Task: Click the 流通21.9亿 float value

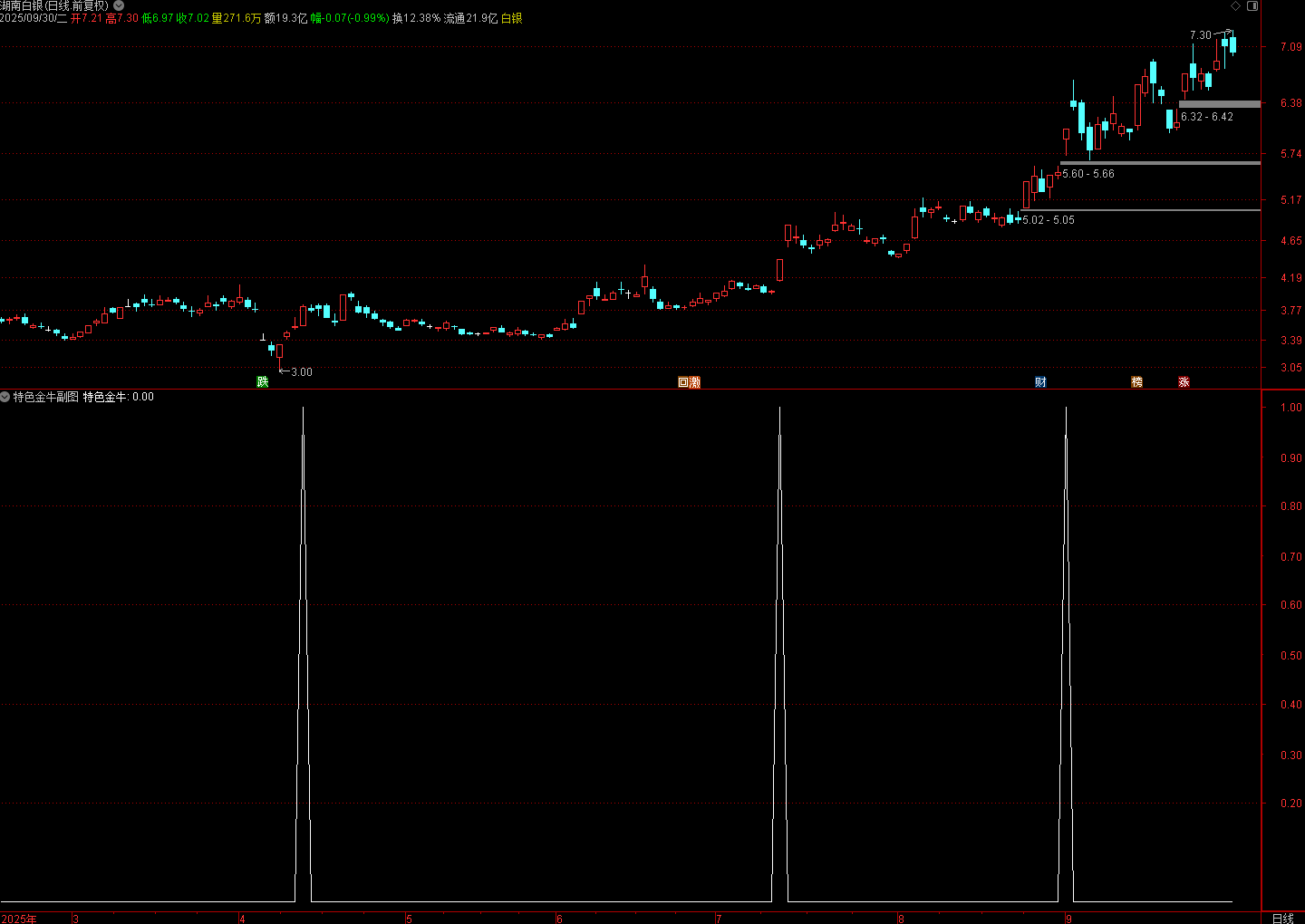Action: [470, 18]
